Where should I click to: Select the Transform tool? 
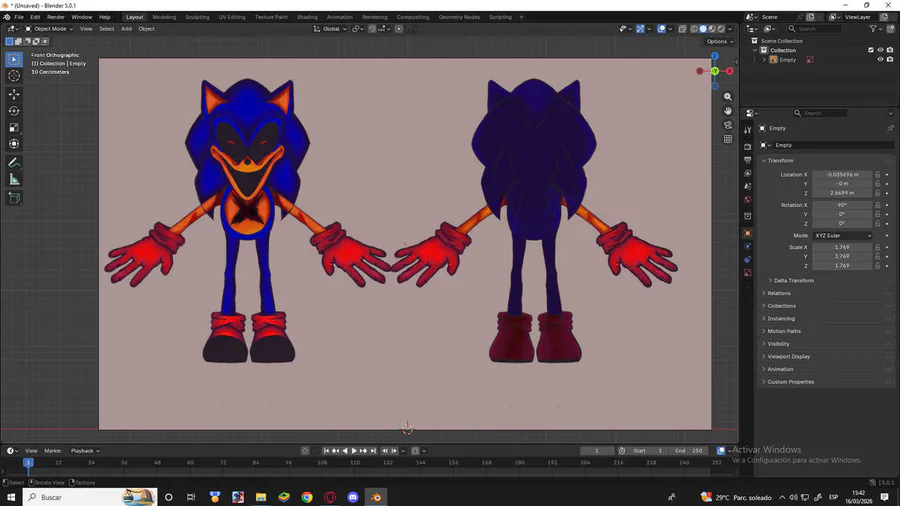point(14,144)
